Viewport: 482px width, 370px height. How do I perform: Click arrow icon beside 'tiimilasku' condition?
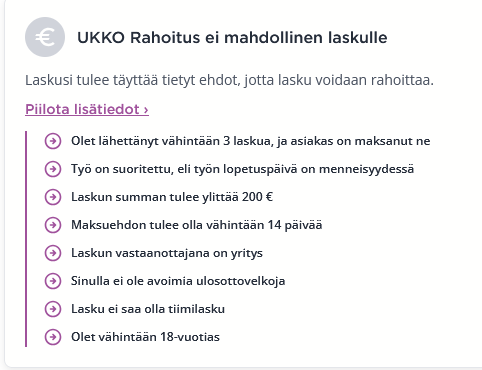click(x=53, y=309)
